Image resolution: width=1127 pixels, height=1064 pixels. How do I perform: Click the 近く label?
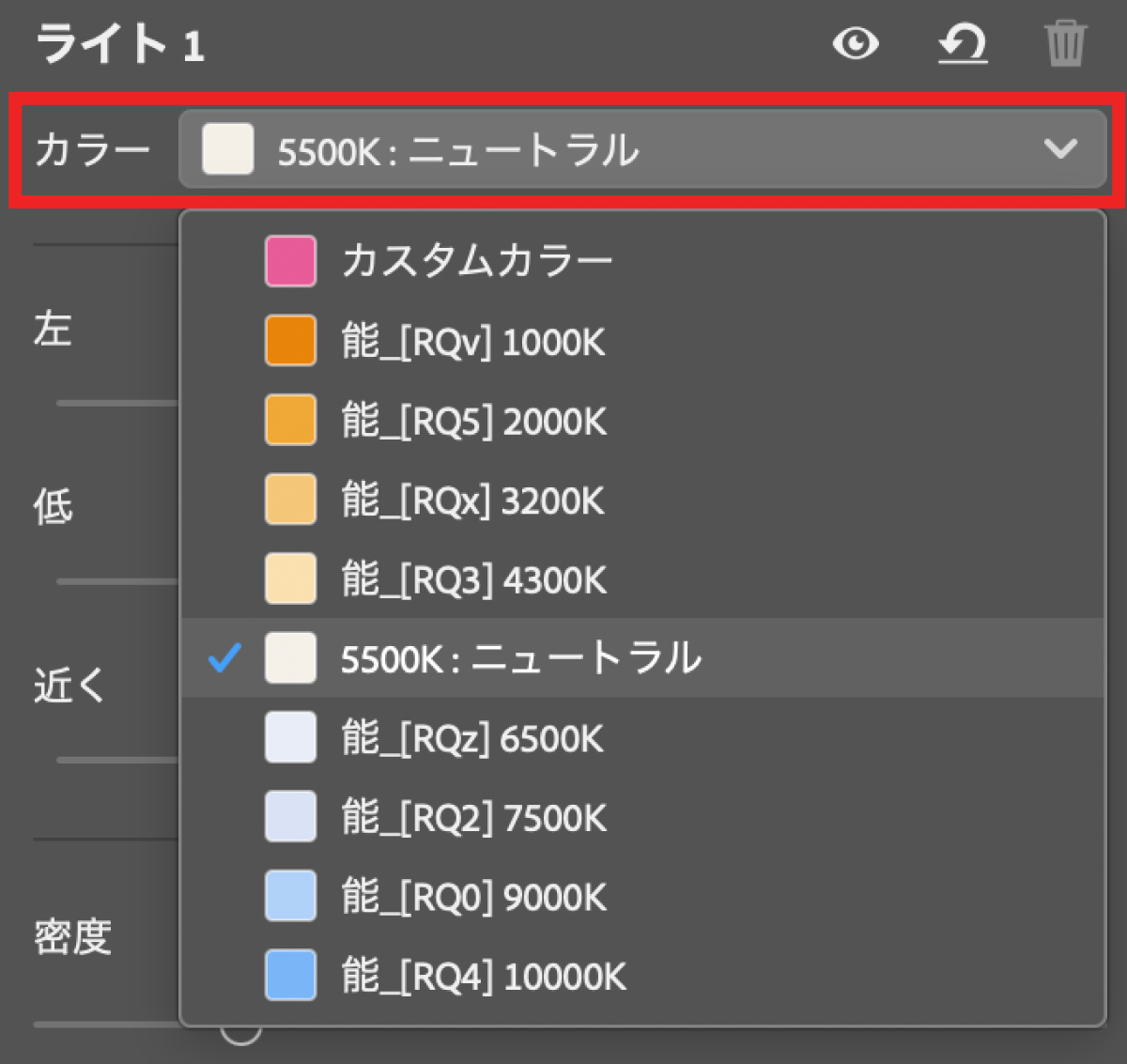coord(69,686)
